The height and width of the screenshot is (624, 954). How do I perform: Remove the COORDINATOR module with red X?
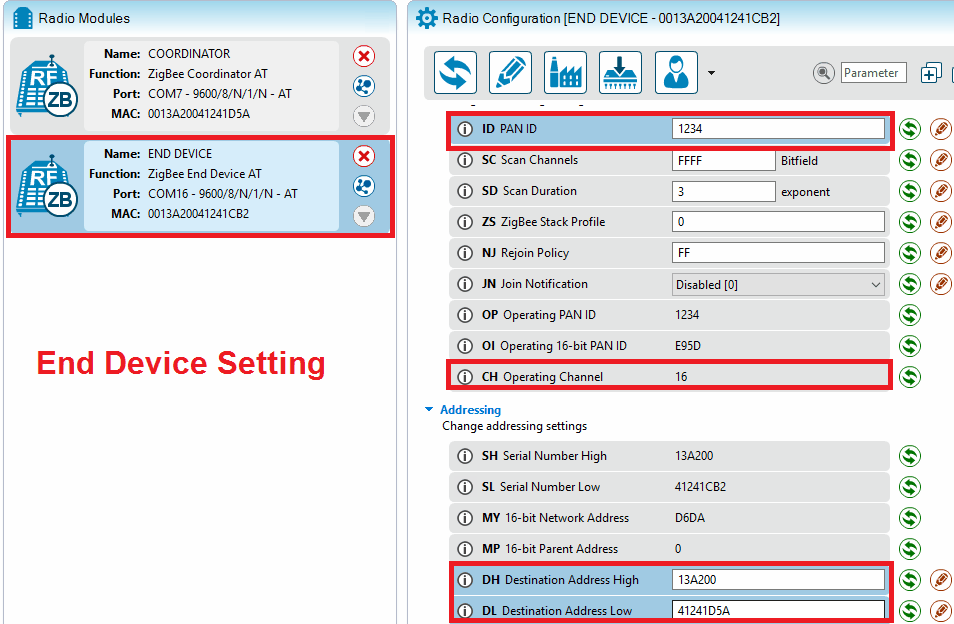[364, 55]
